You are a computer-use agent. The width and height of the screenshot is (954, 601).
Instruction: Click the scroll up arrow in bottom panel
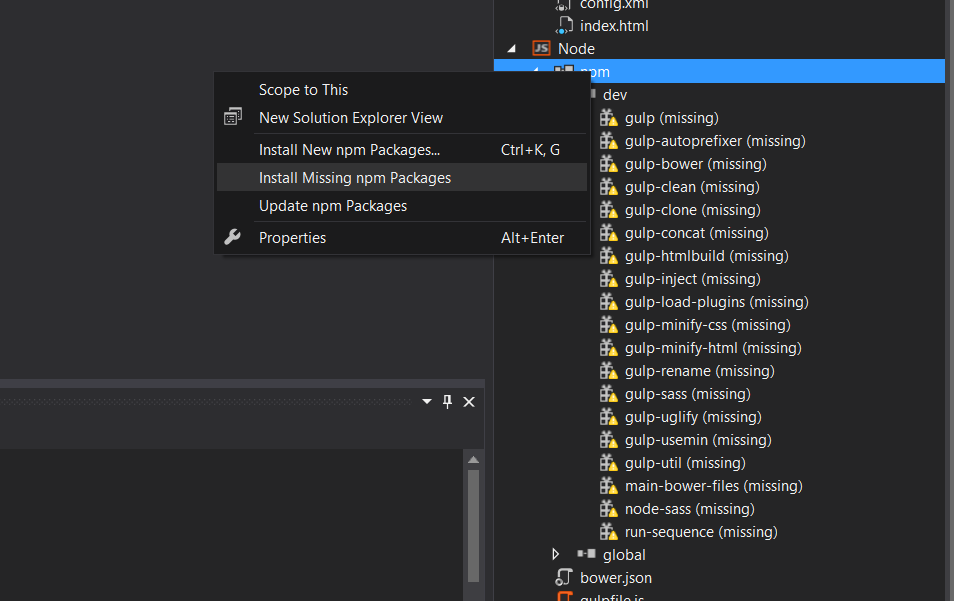tap(473, 459)
